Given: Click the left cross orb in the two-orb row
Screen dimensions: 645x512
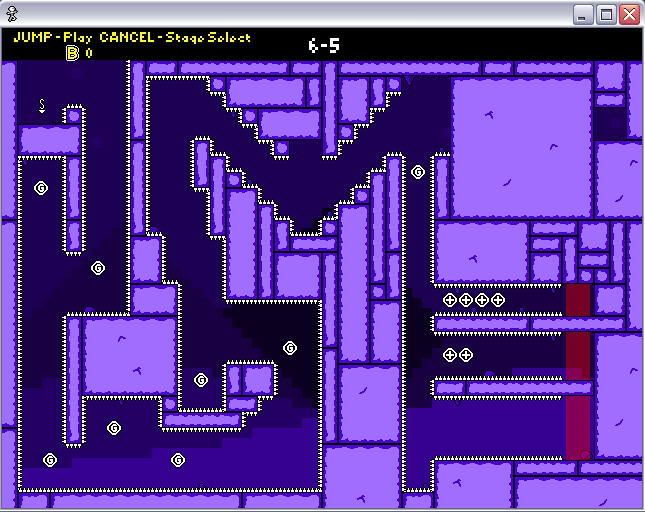Looking at the screenshot, I should click(450, 355).
